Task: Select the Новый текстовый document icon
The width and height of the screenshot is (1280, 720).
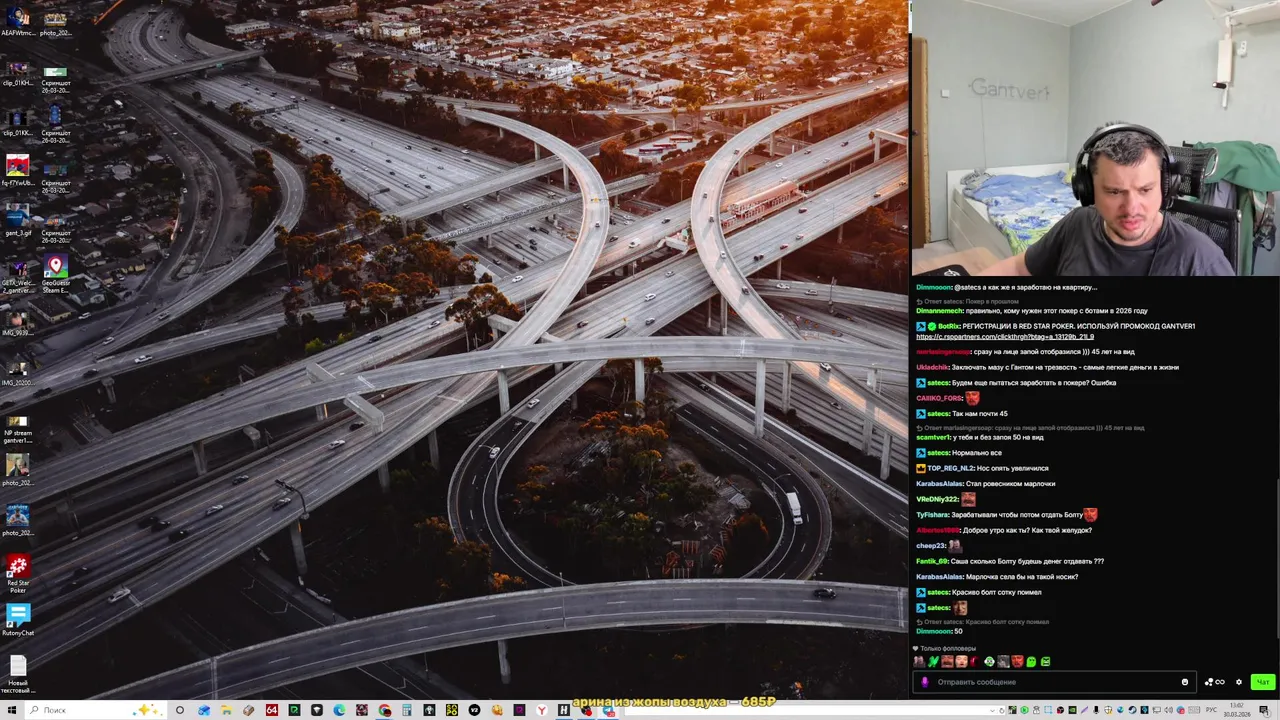Action: click(17, 672)
